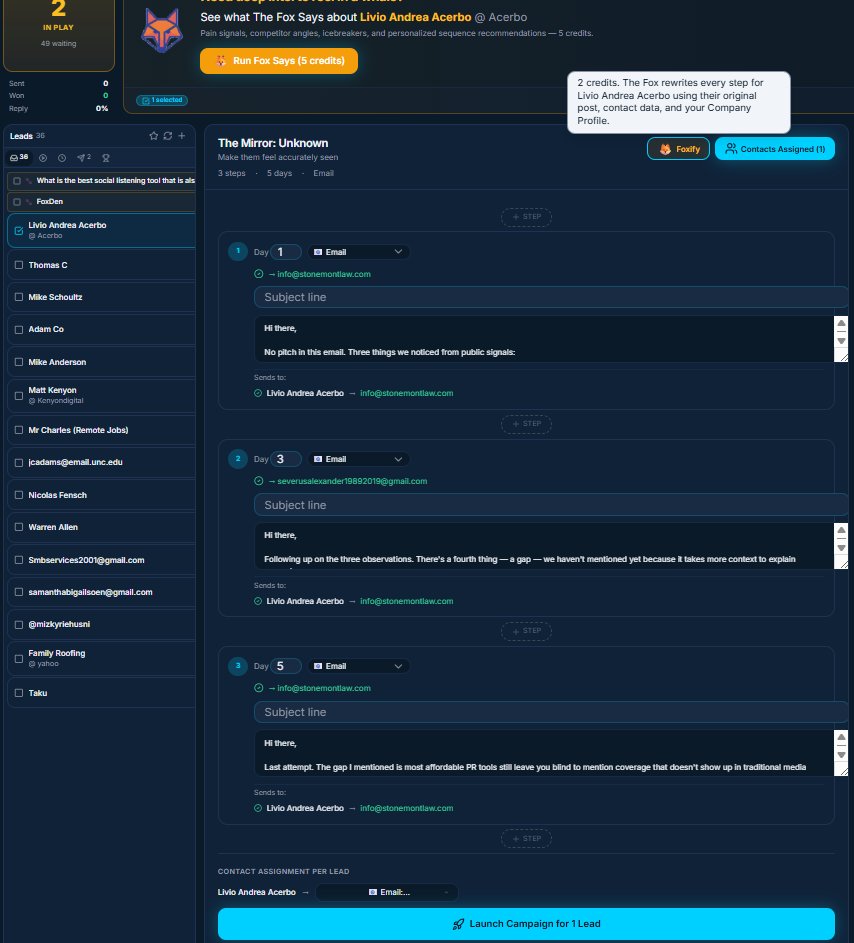This screenshot has height=943, width=854.
Task: Click the step 2 Subject line field
Action: (550, 505)
